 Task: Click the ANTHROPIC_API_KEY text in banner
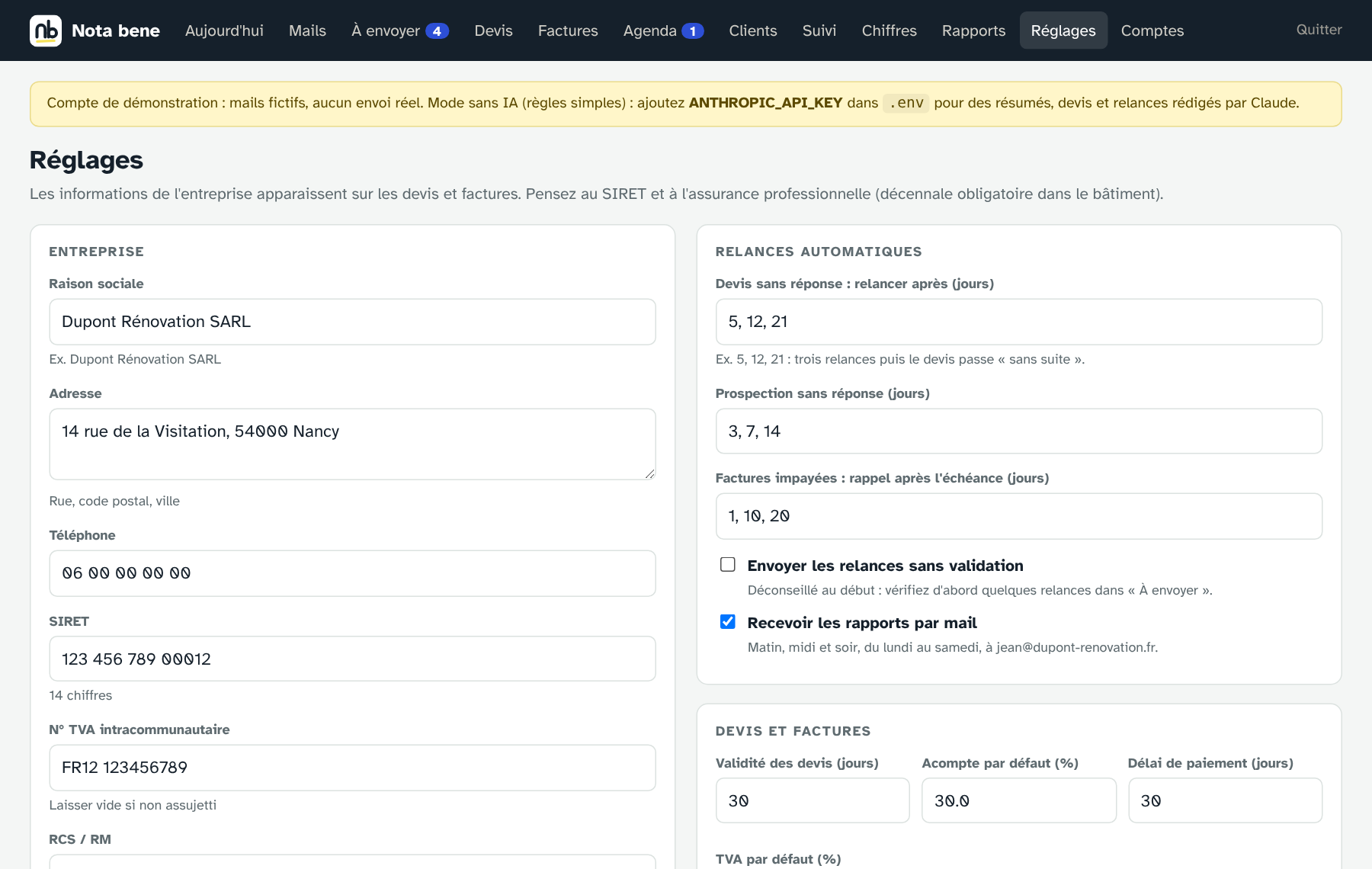point(765,103)
